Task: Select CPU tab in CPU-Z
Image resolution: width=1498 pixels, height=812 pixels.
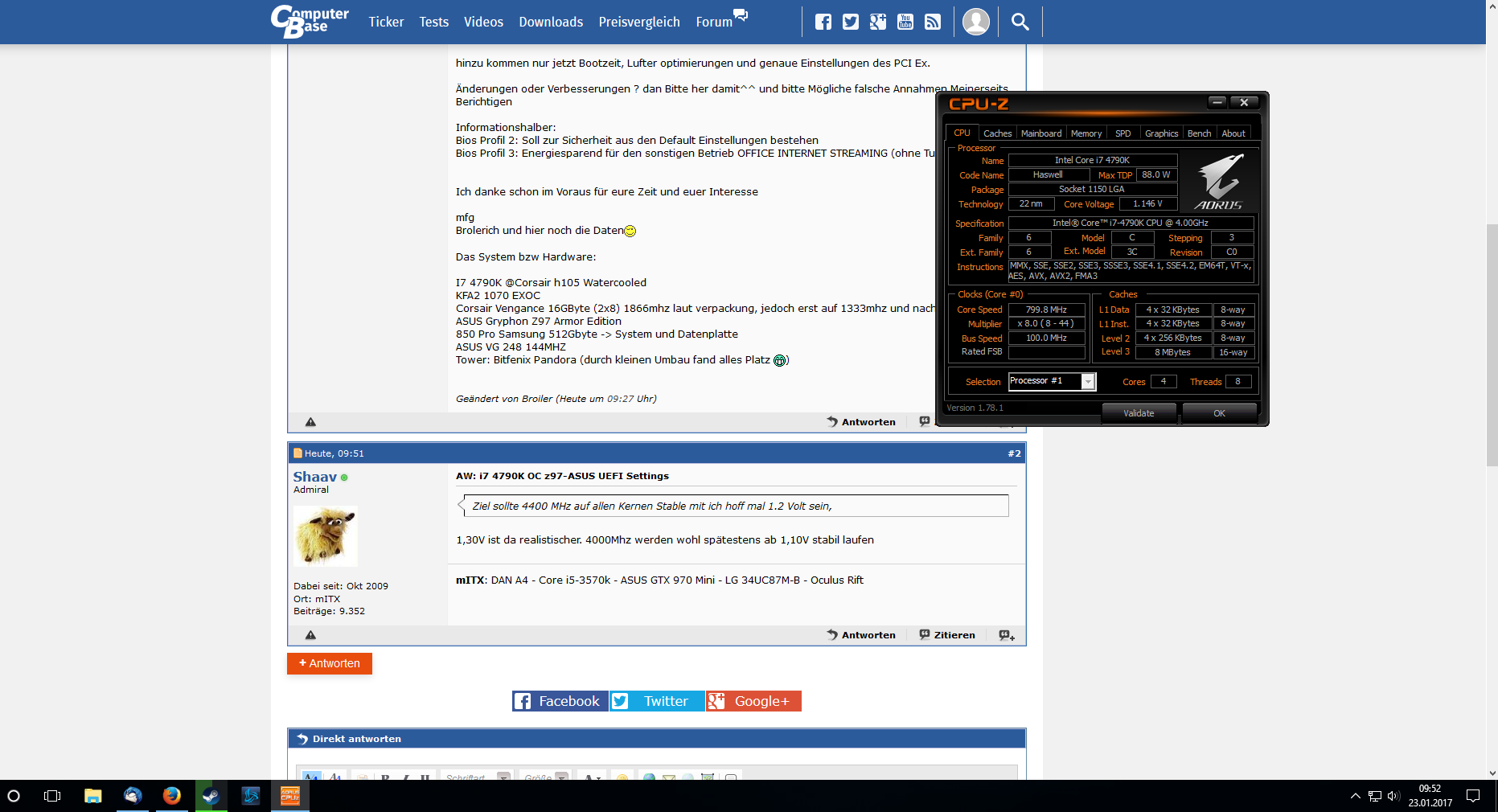Action: pyautogui.click(x=962, y=133)
